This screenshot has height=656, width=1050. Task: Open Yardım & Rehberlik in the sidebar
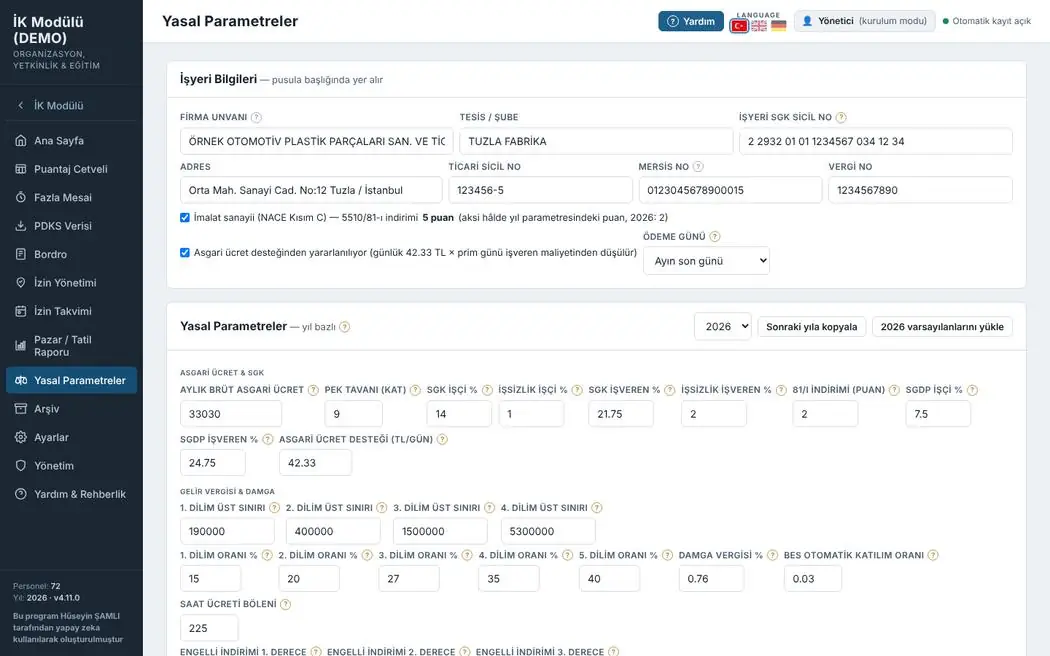click(71, 494)
